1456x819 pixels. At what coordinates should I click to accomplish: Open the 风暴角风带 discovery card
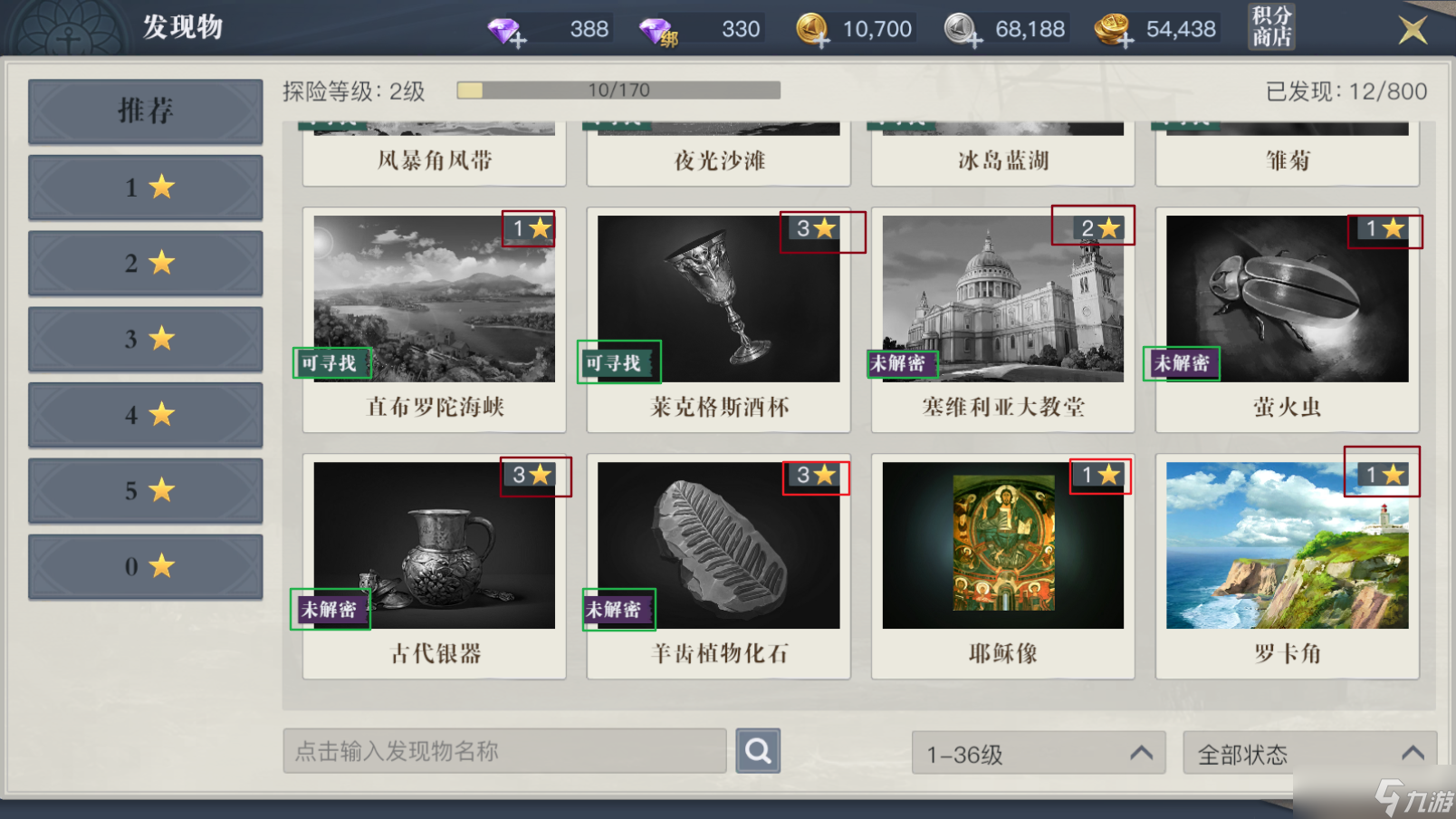click(435, 154)
